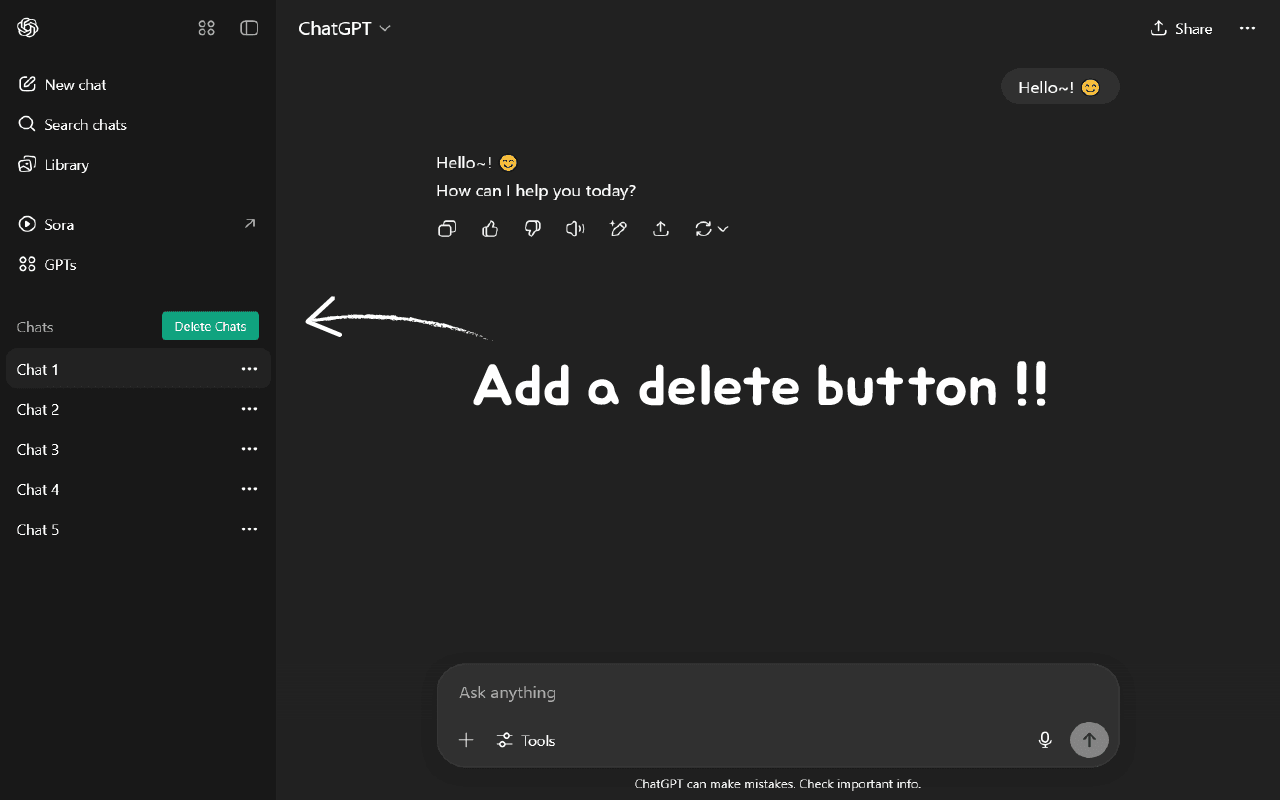This screenshot has height=800, width=1280.
Task: Start dictation with the microphone icon
Action: [x=1045, y=740]
